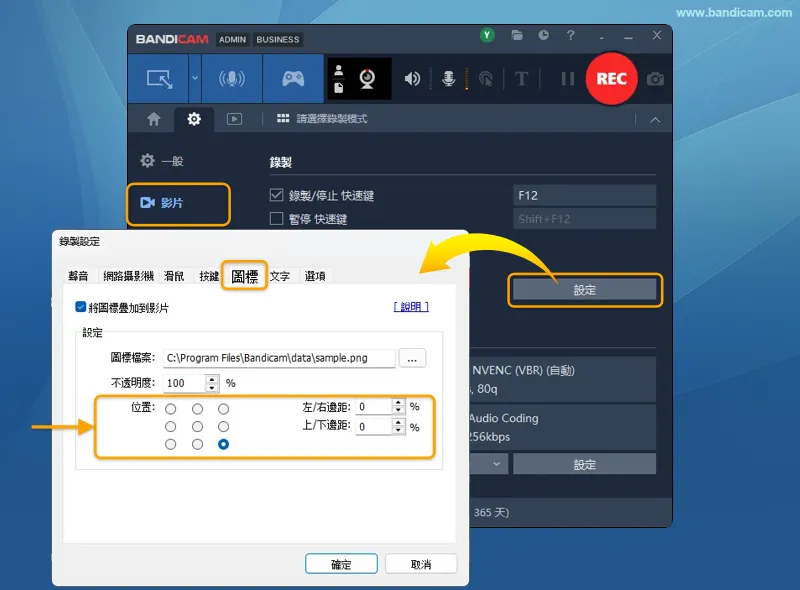The width and height of the screenshot is (800, 590).
Task: Take a screenshot with the camera icon
Action: pyautogui.click(x=655, y=79)
